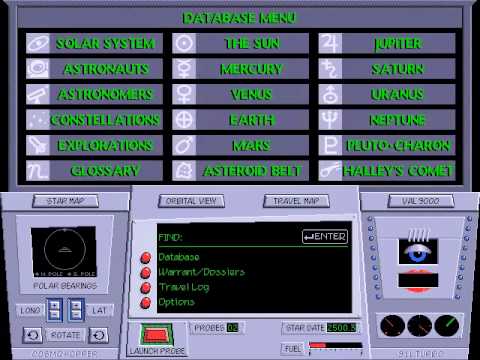The height and width of the screenshot is (360, 480).
Task: Select the red button beside Warrant/Dossiers
Action: point(145,272)
